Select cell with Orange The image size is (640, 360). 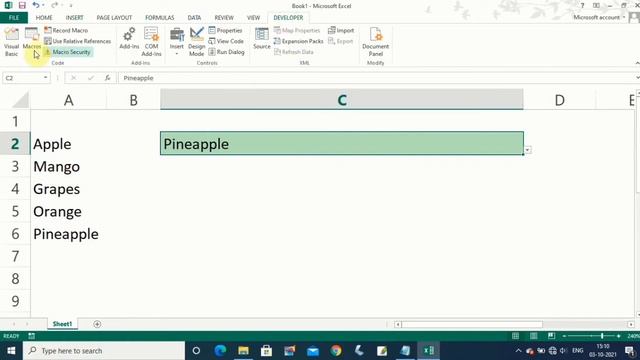[68, 211]
